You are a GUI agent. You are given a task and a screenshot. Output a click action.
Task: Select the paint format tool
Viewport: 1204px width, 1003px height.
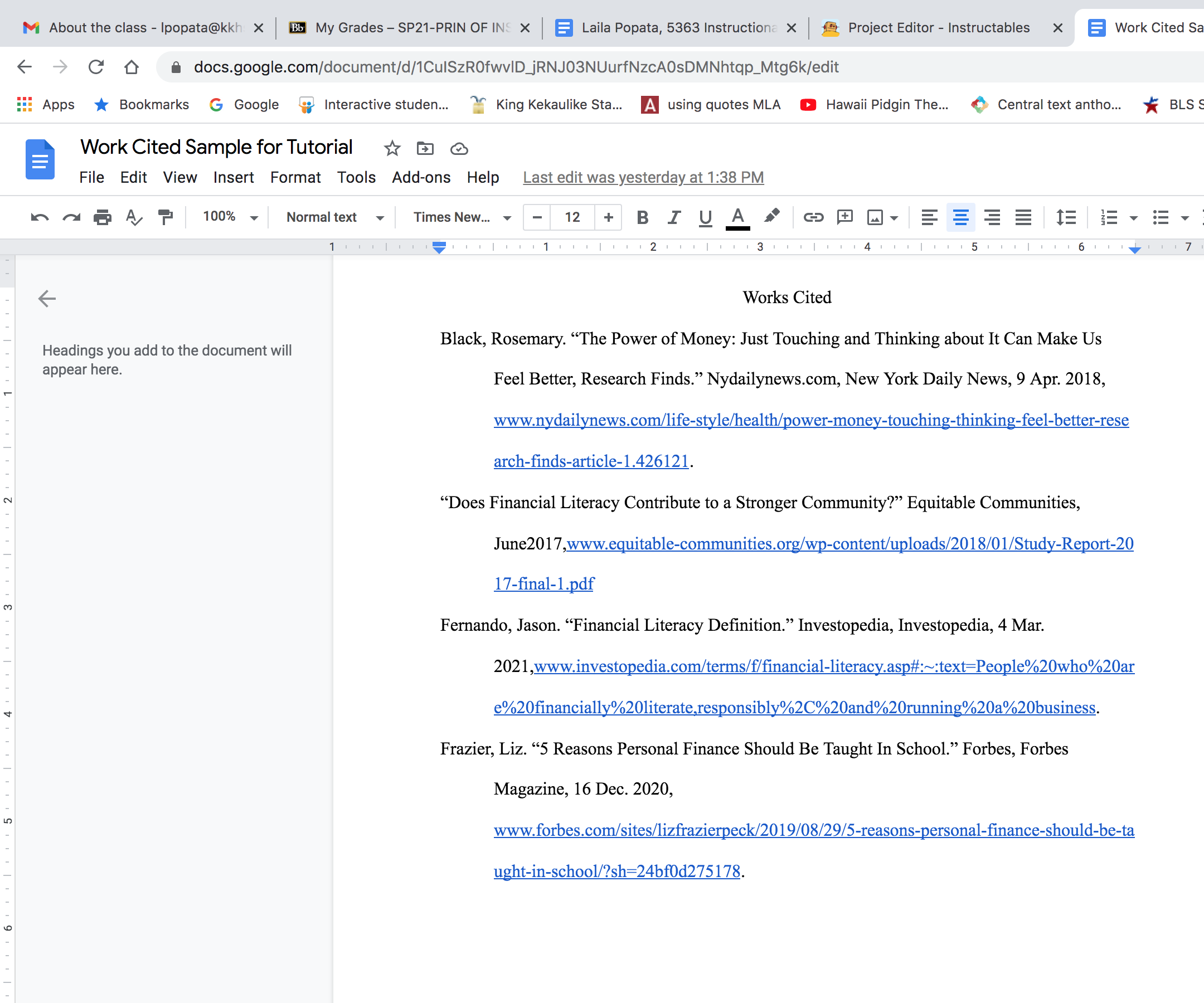tap(165, 217)
